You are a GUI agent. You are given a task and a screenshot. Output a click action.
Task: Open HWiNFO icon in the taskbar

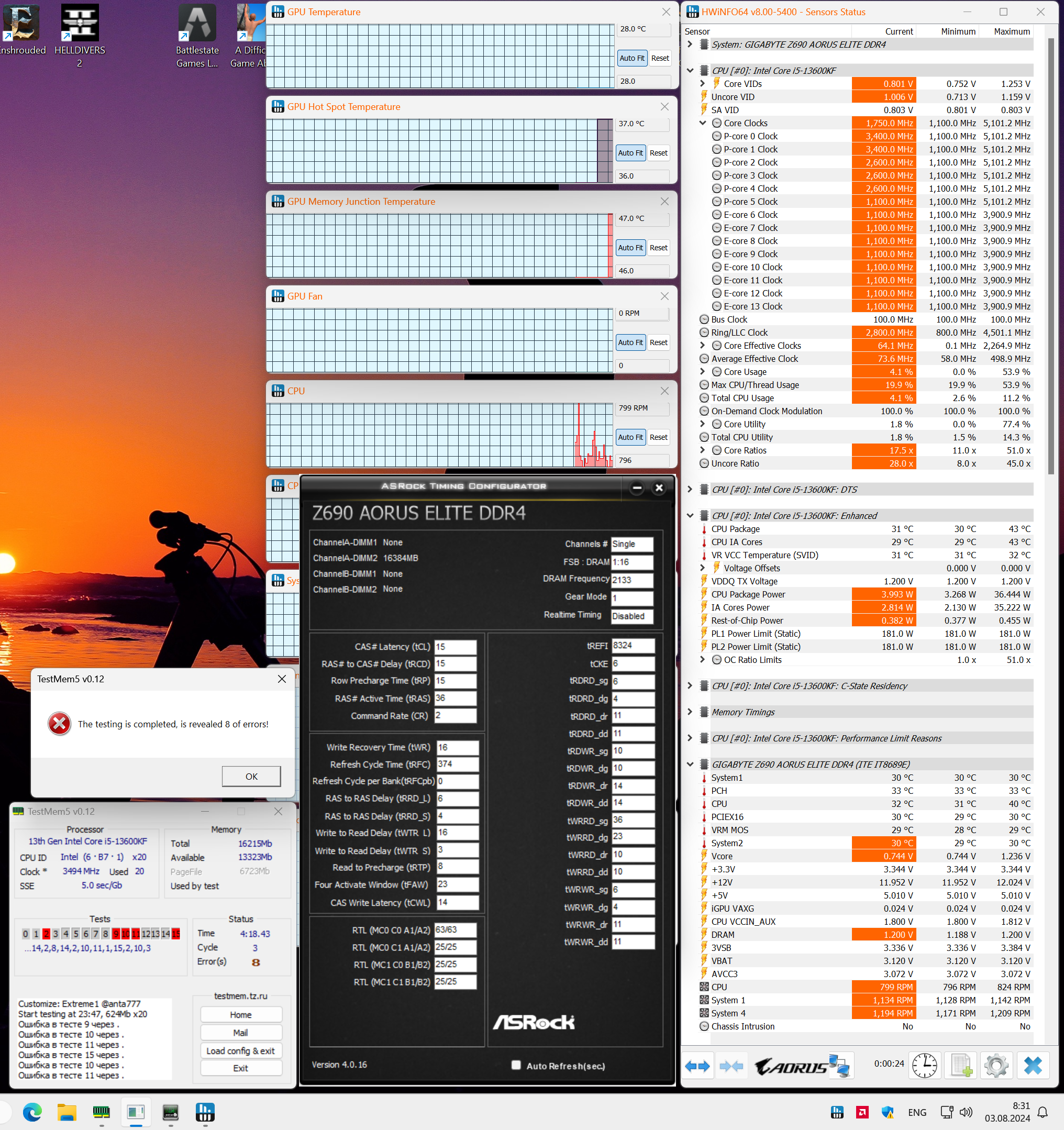coord(205,1112)
